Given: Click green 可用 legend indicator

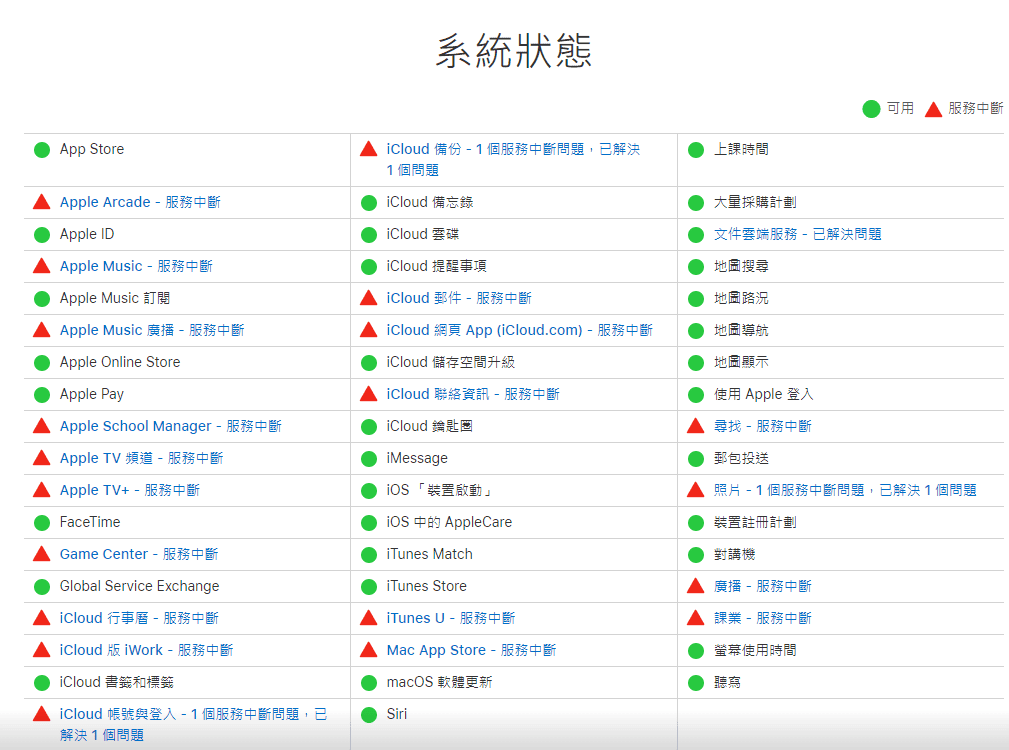Looking at the screenshot, I should point(871,109).
